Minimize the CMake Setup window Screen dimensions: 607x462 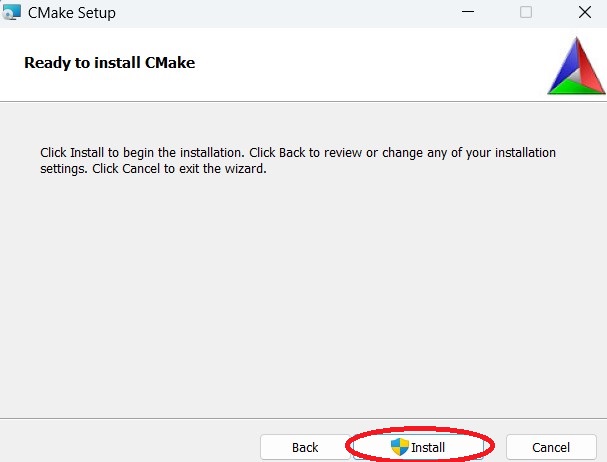tap(466, 13)
